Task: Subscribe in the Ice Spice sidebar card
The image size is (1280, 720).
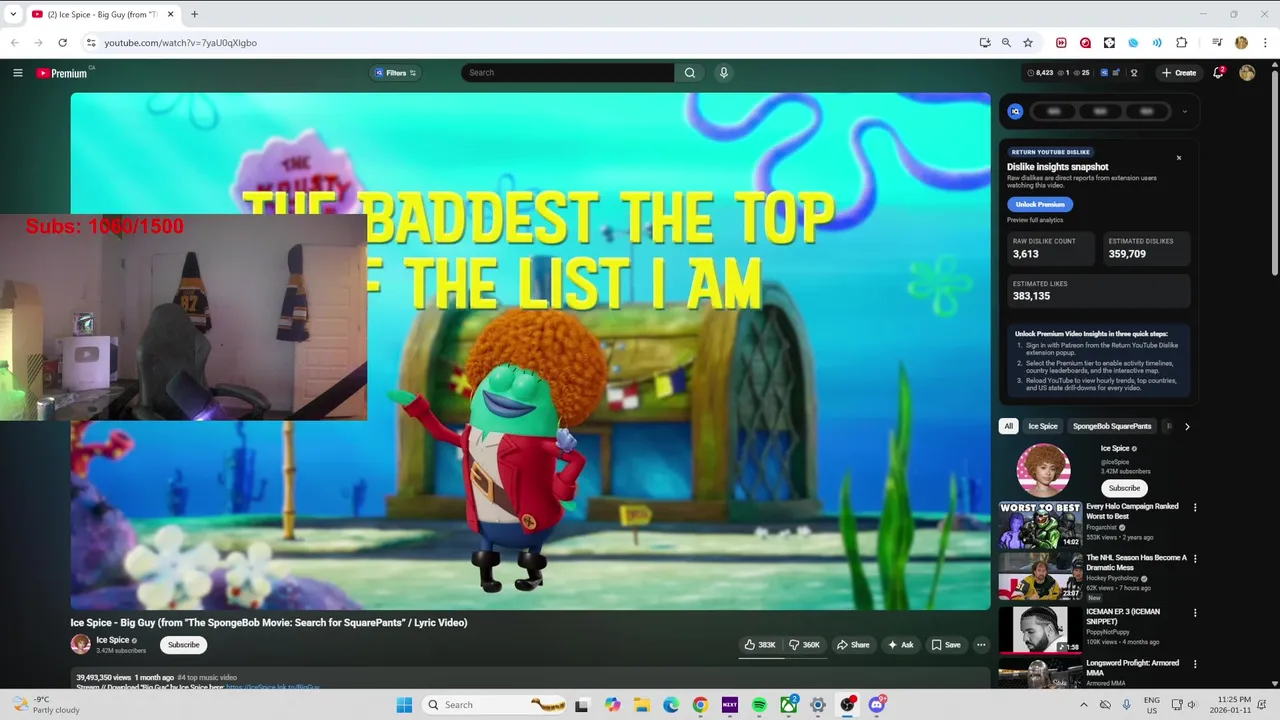Action: pos(1124,488)
